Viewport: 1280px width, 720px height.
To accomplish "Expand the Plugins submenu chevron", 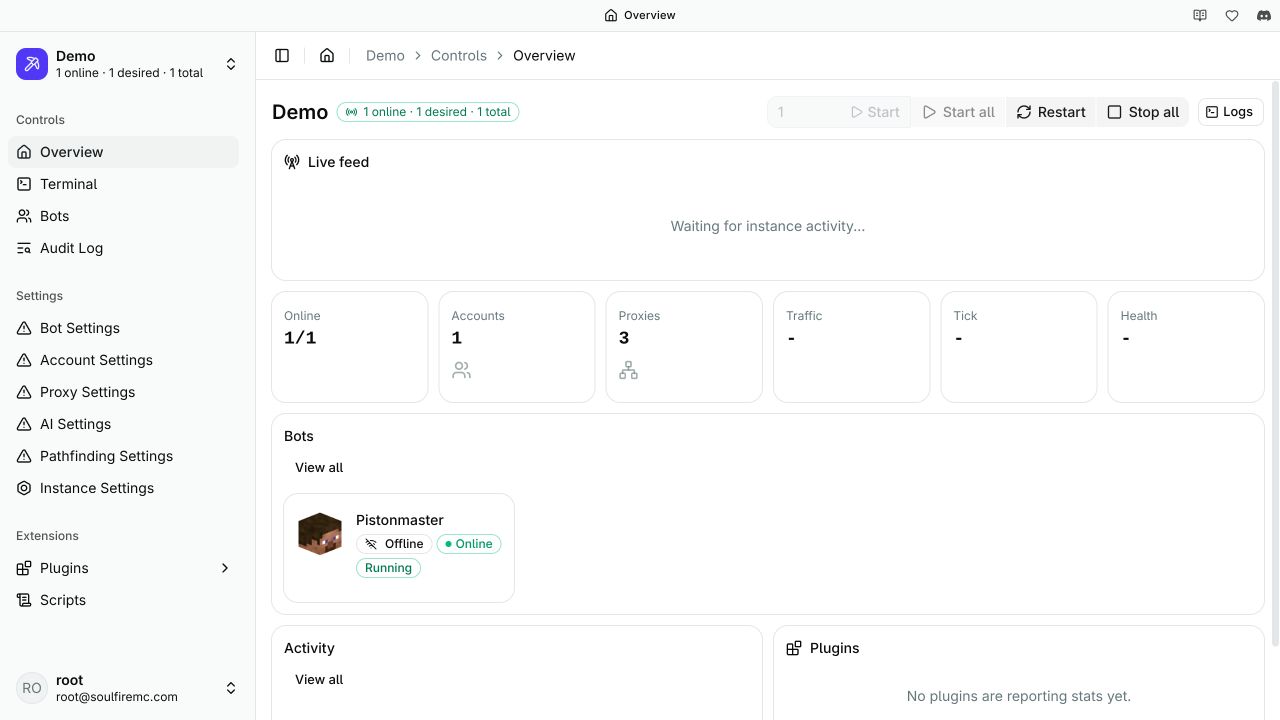I will 225,568.
